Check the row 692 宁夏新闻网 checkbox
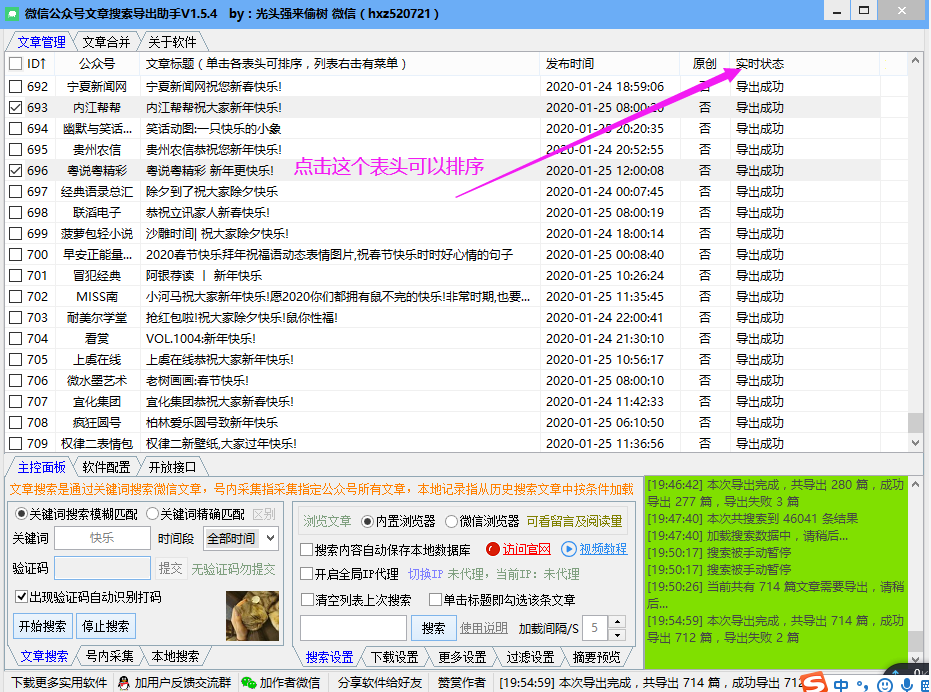The image size is (931, 692). 16,87
